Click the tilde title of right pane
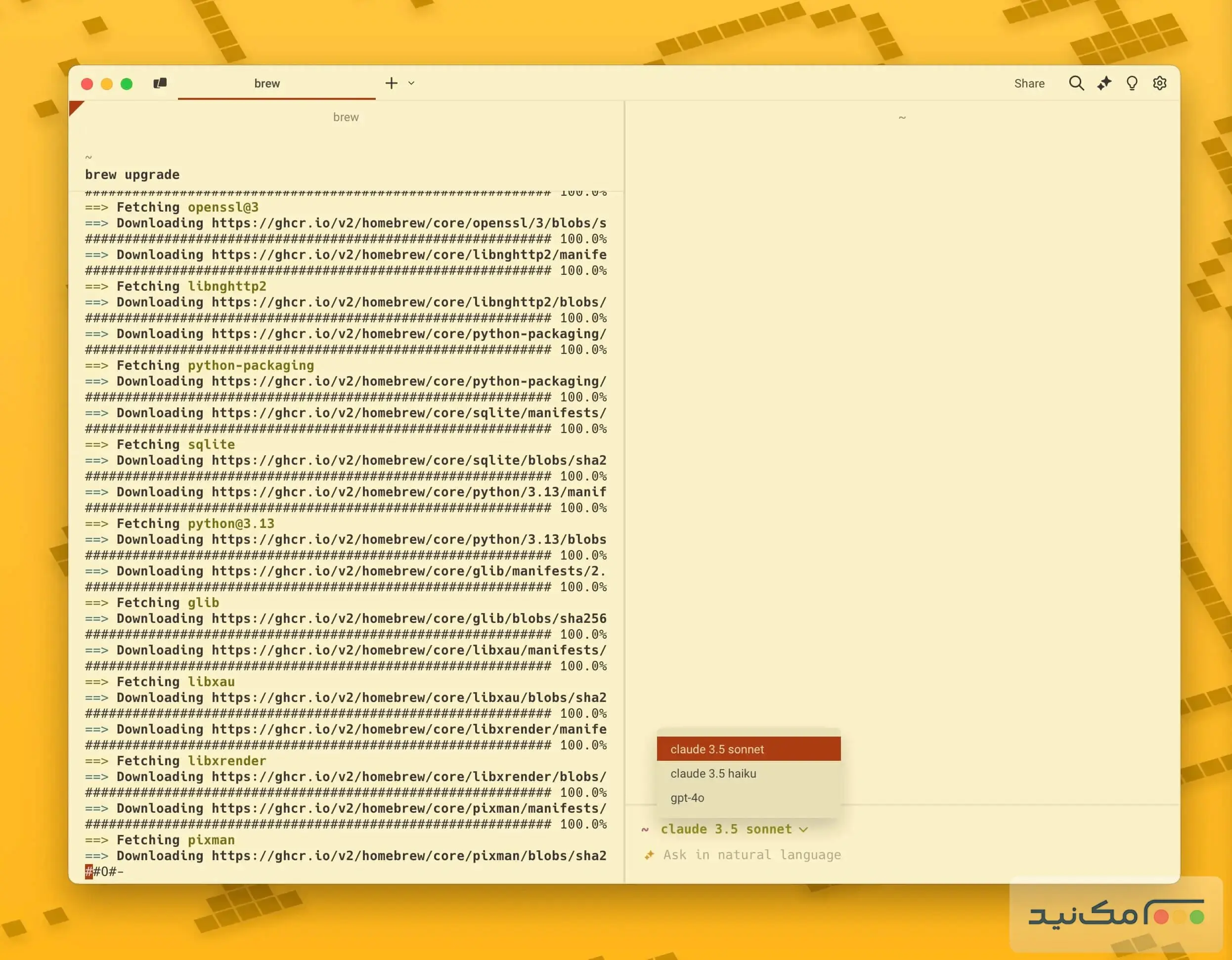1232x960 pixels. [902, 117]
